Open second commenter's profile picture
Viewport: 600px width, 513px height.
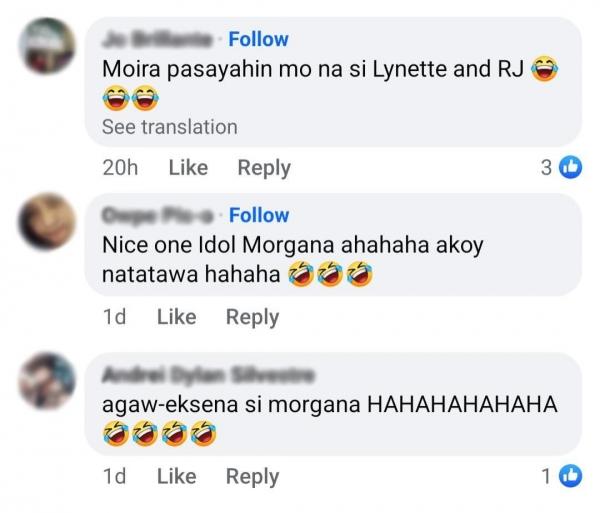click(x=47, y=222)
